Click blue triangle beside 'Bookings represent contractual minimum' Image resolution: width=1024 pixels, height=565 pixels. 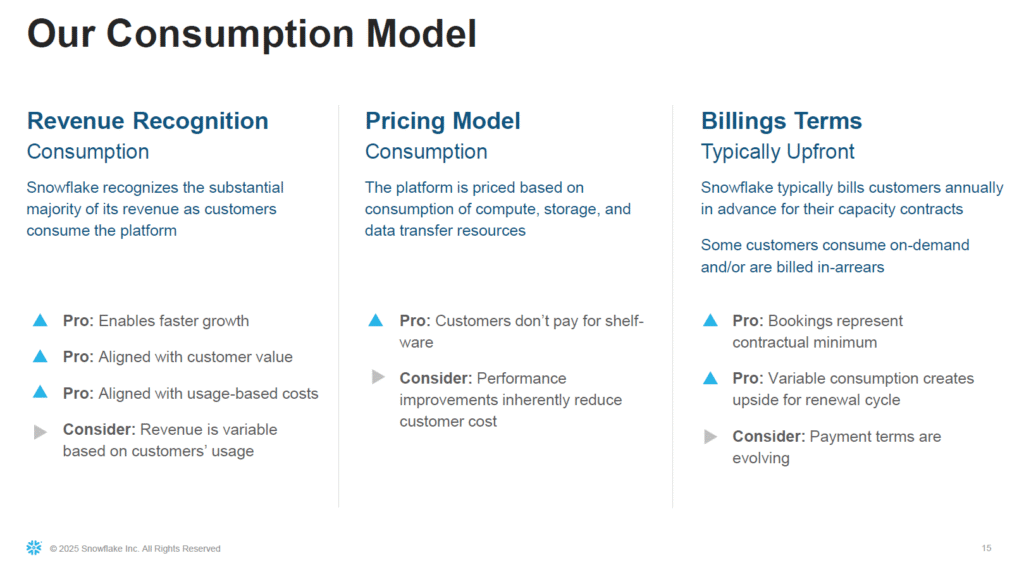click(711, 320)
